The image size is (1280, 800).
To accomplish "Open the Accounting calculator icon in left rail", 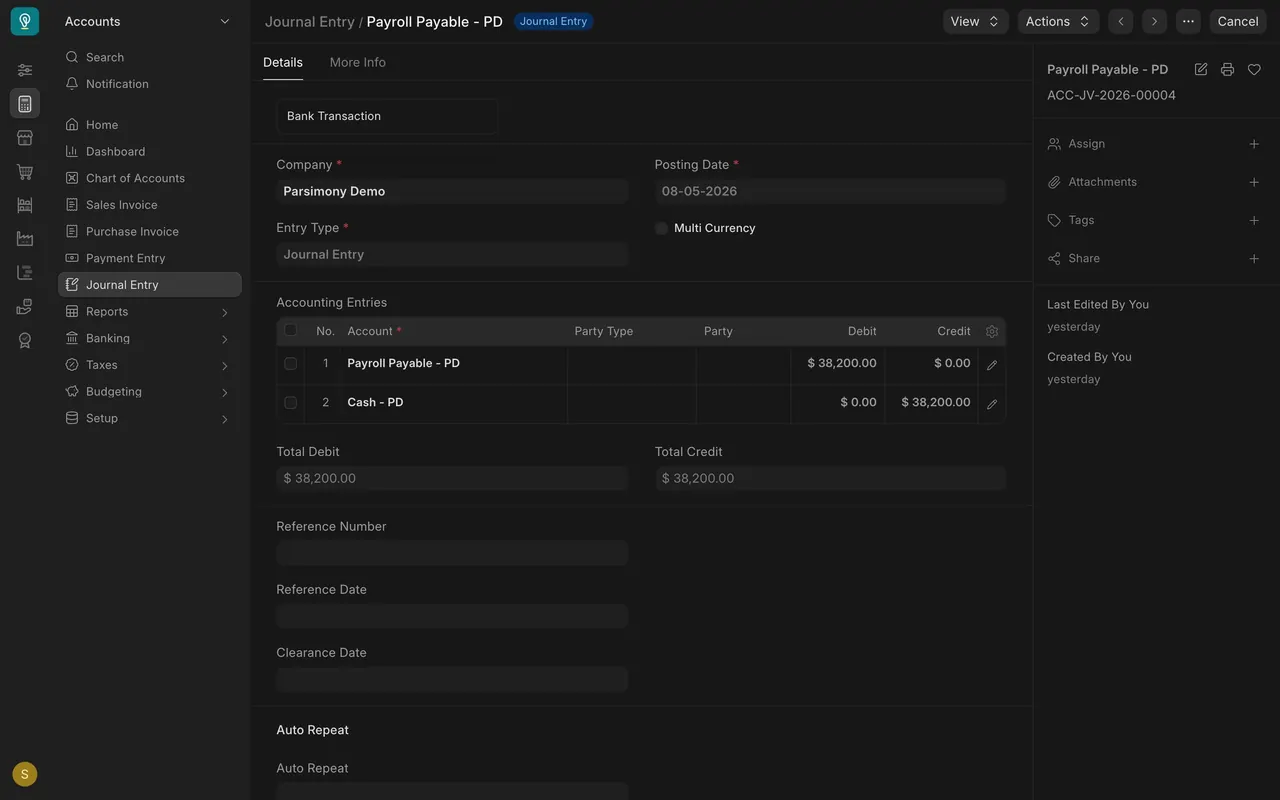I will point(25,103).
